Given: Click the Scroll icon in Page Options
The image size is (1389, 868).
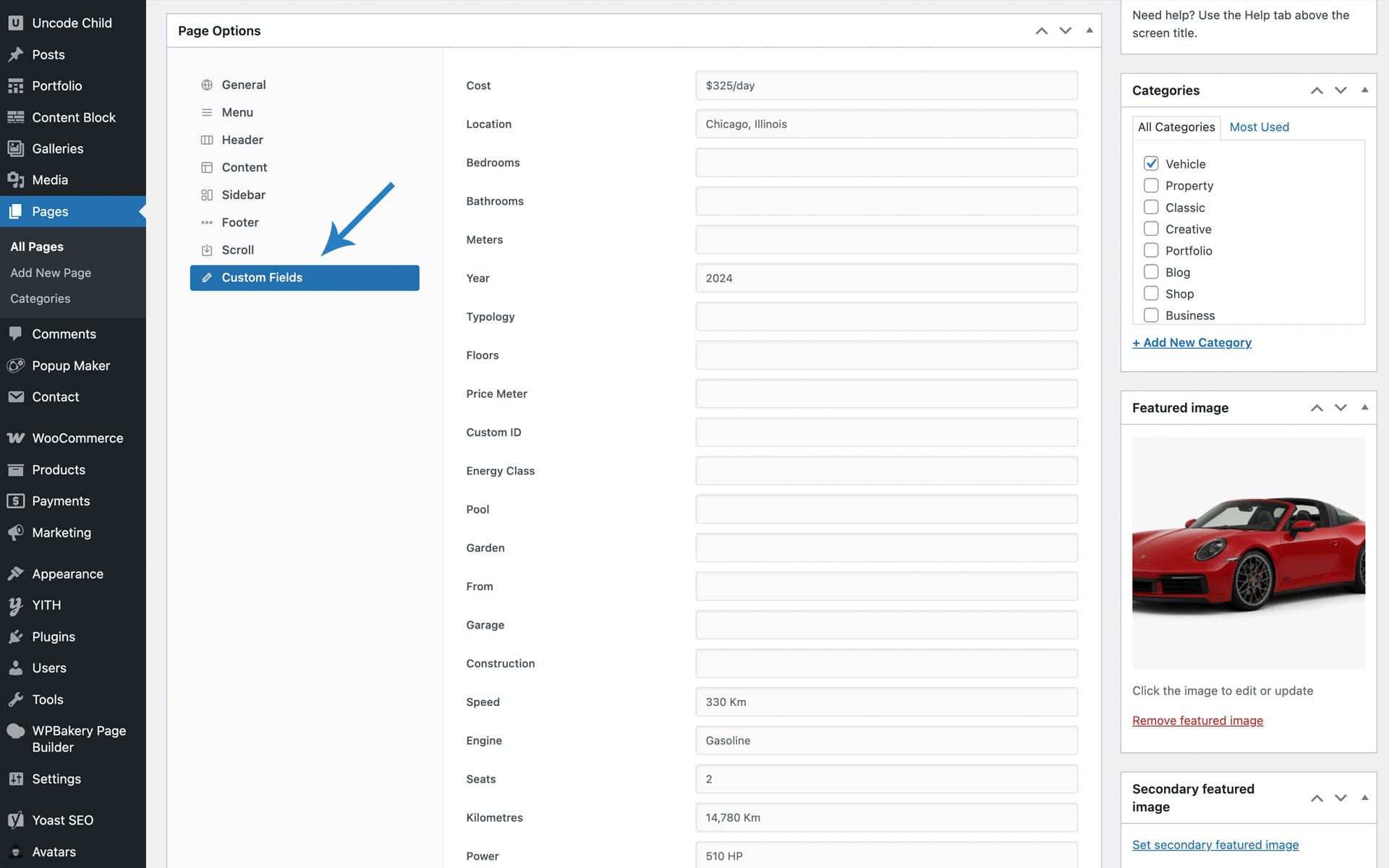Looking at the screenshot, I should (207, 250).
